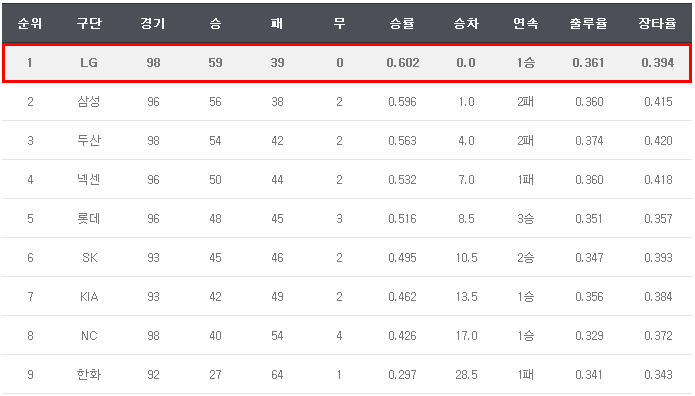Sort by the 승률 column header
Screen dimensions: 695x396
click(x=402, y=23)
